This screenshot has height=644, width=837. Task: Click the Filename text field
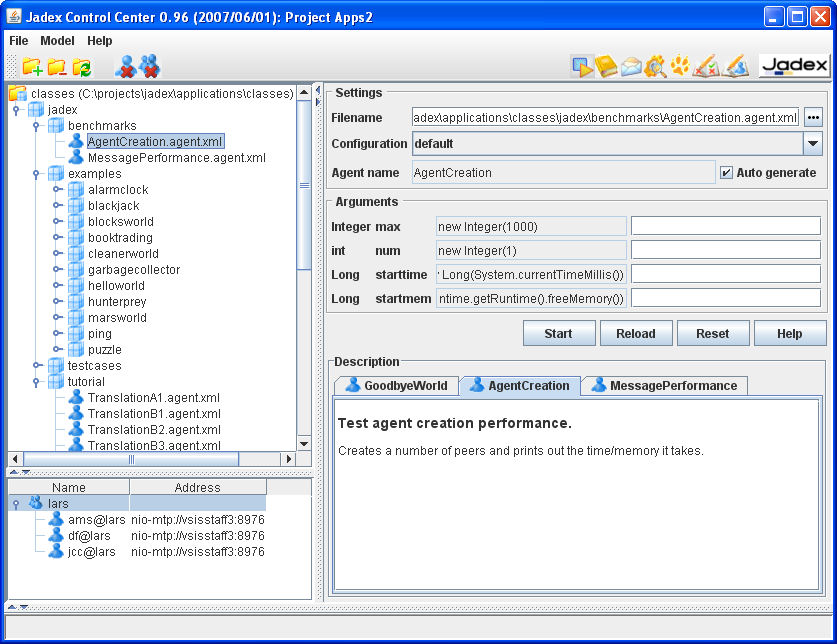[x=605, y=117]
